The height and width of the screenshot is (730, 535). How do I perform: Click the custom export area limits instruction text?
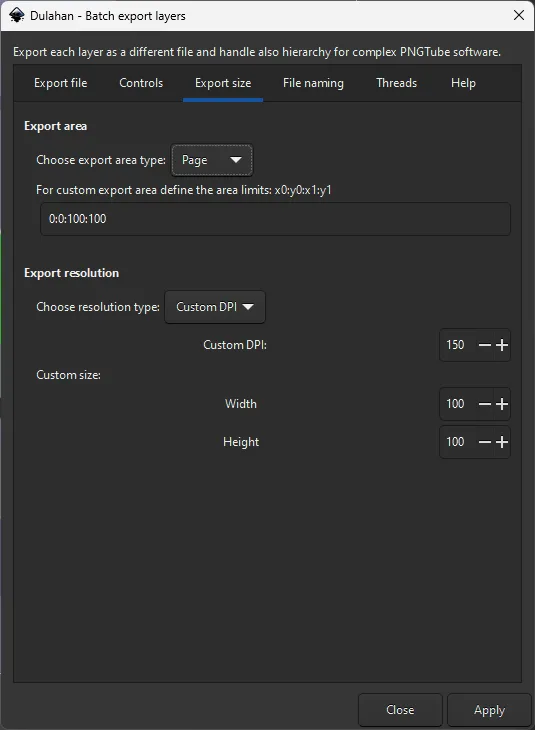click(x=184, y=190)
